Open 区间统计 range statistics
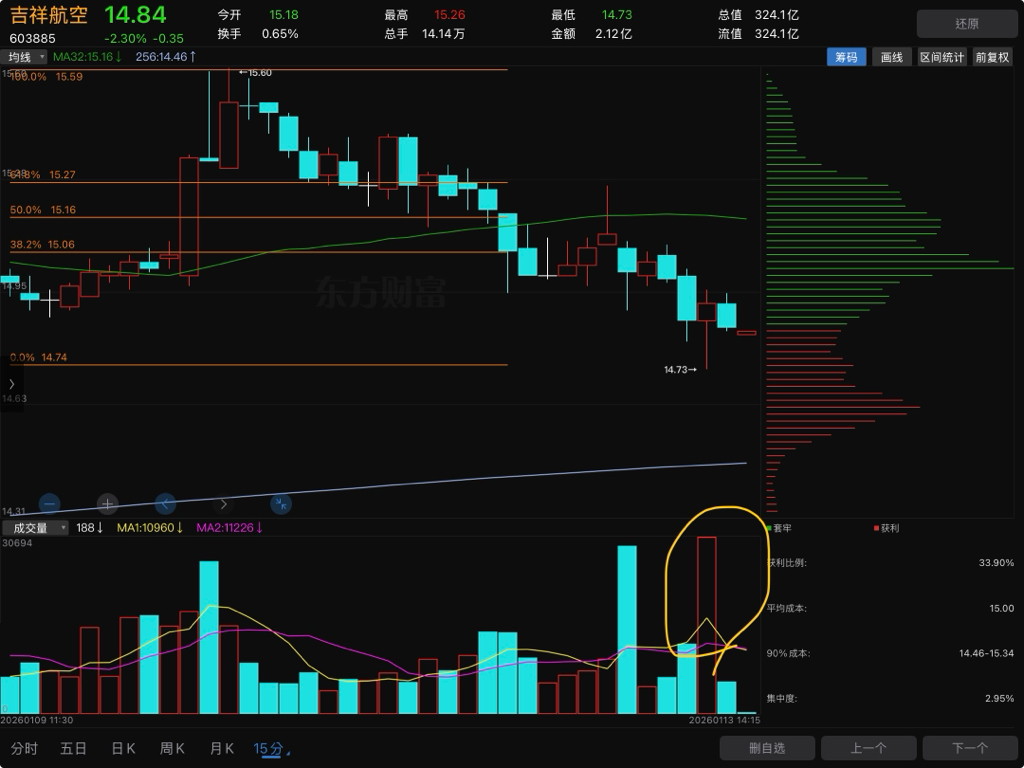 coord(942,57)
